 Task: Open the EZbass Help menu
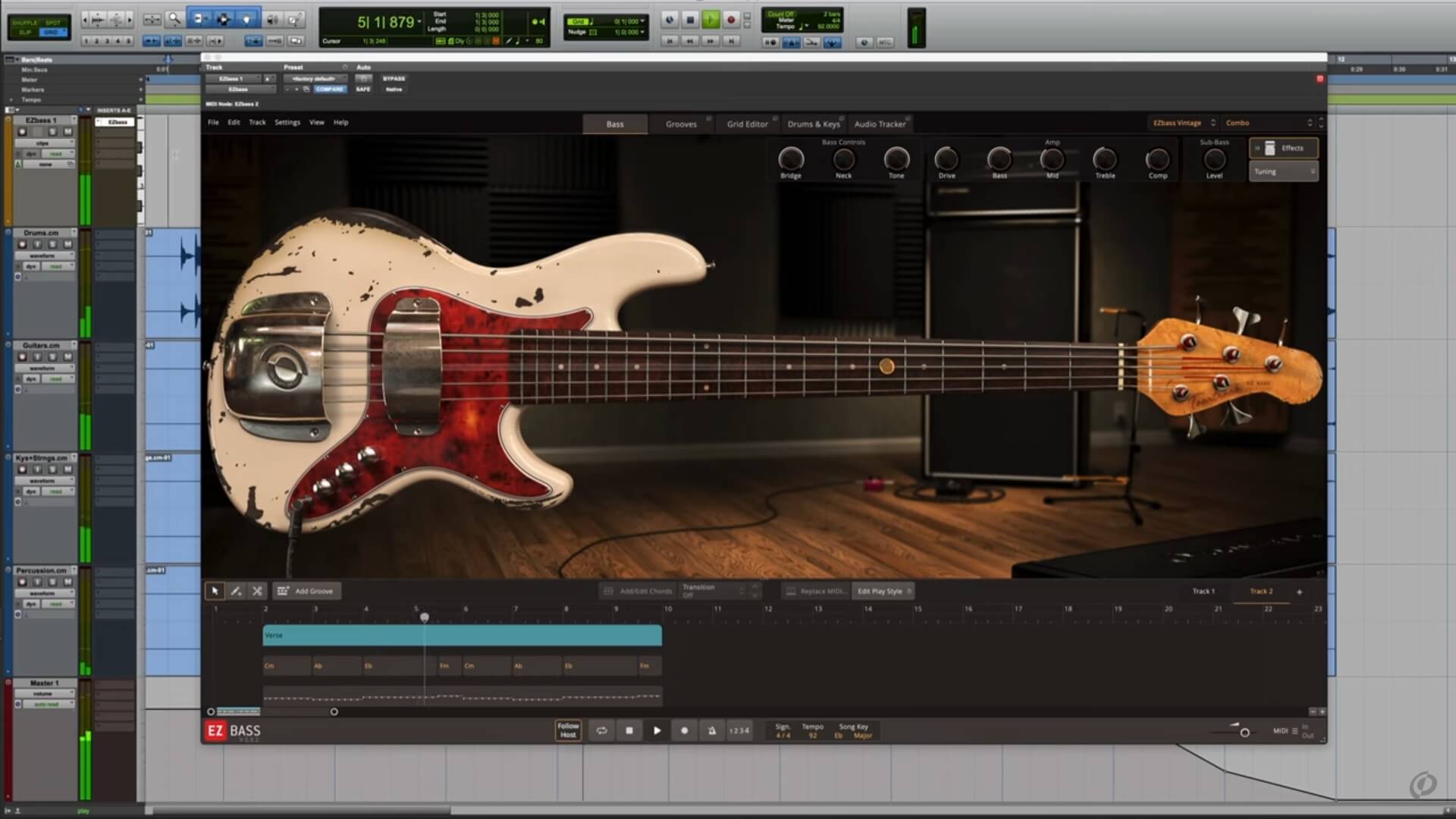tap(340, 122)
